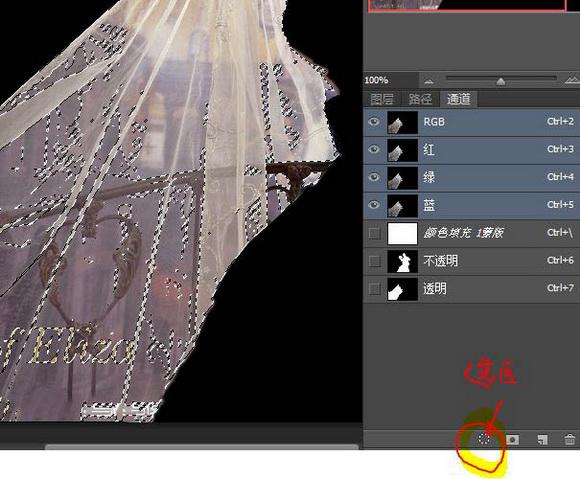Delete current channel trash icon
The image size is (580, 479).
click(570, 439)
